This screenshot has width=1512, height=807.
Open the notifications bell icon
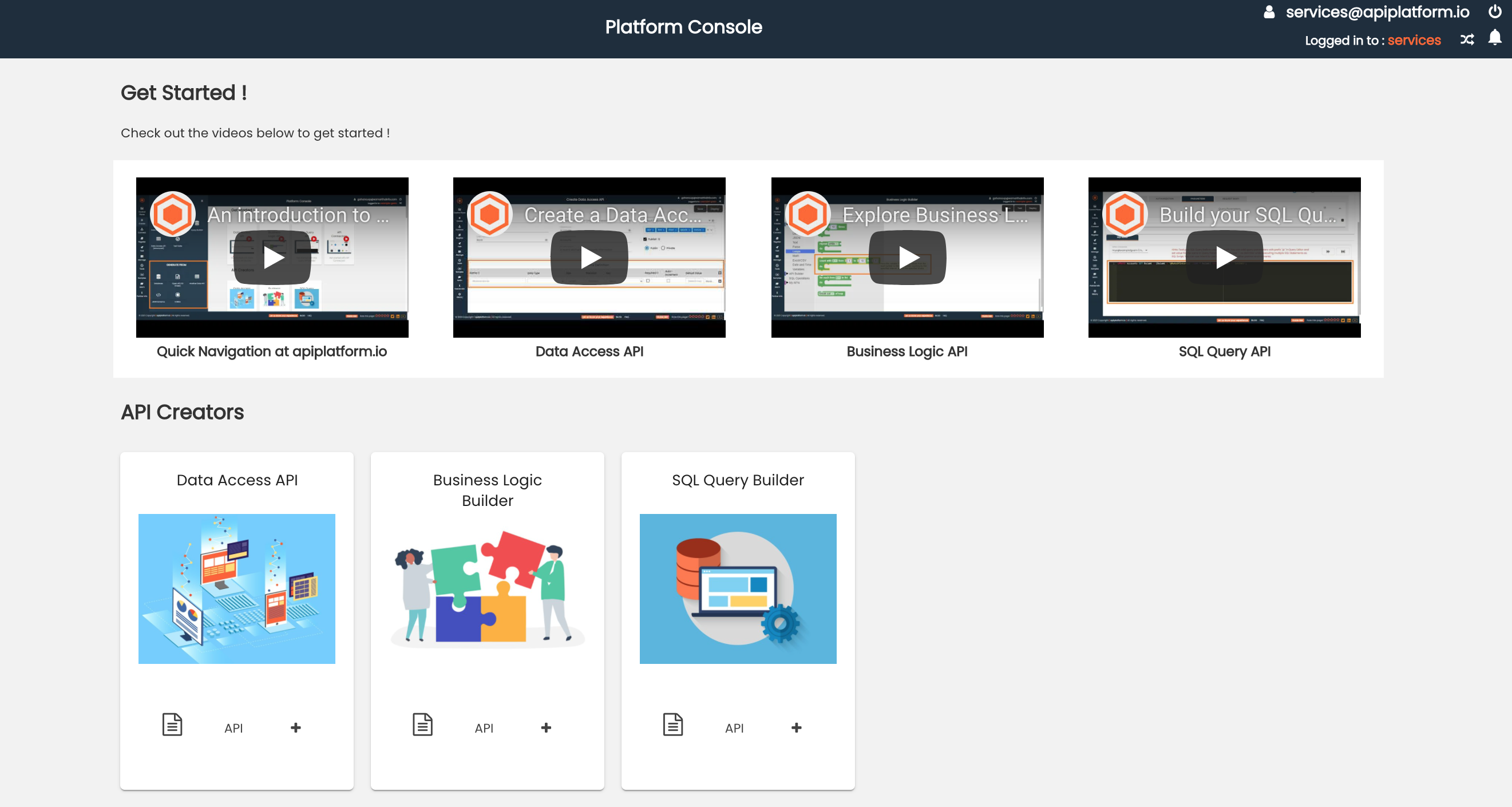coord(1494,39)
